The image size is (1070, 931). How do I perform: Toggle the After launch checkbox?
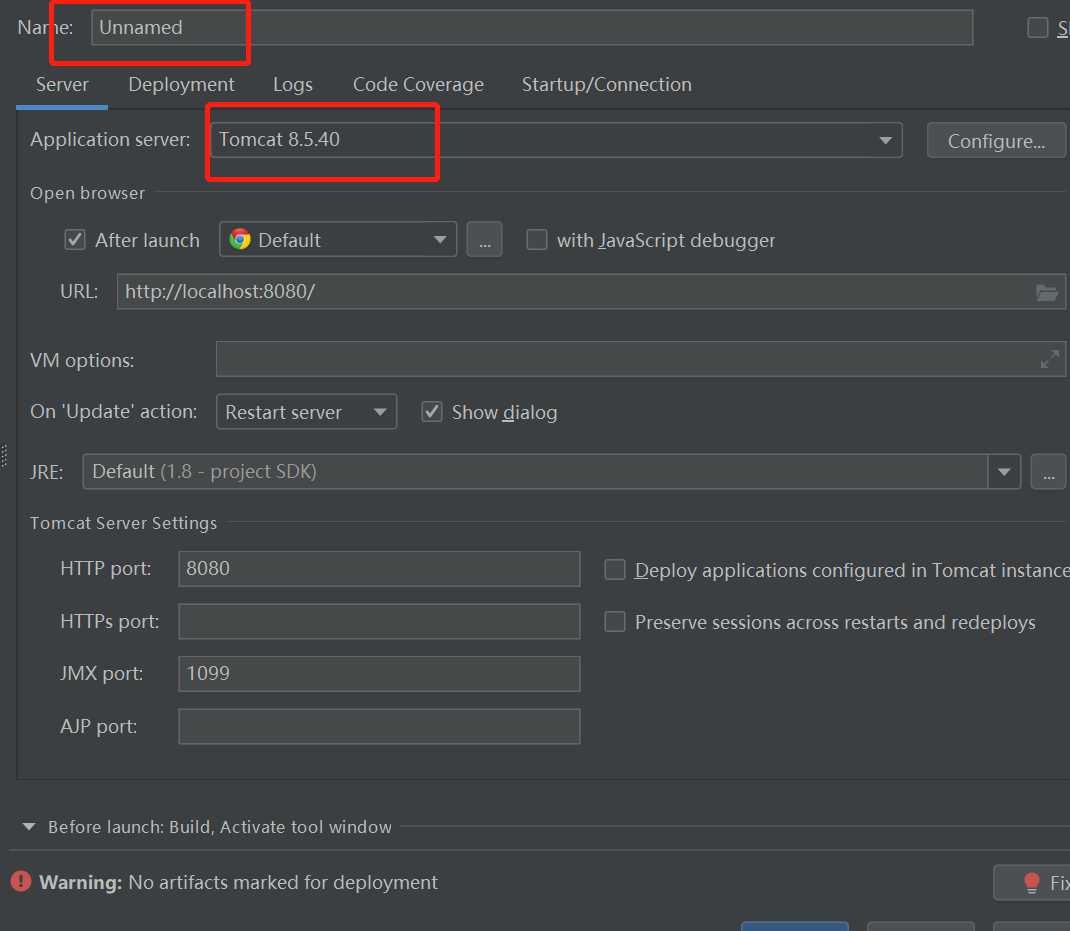click(74, 240)
